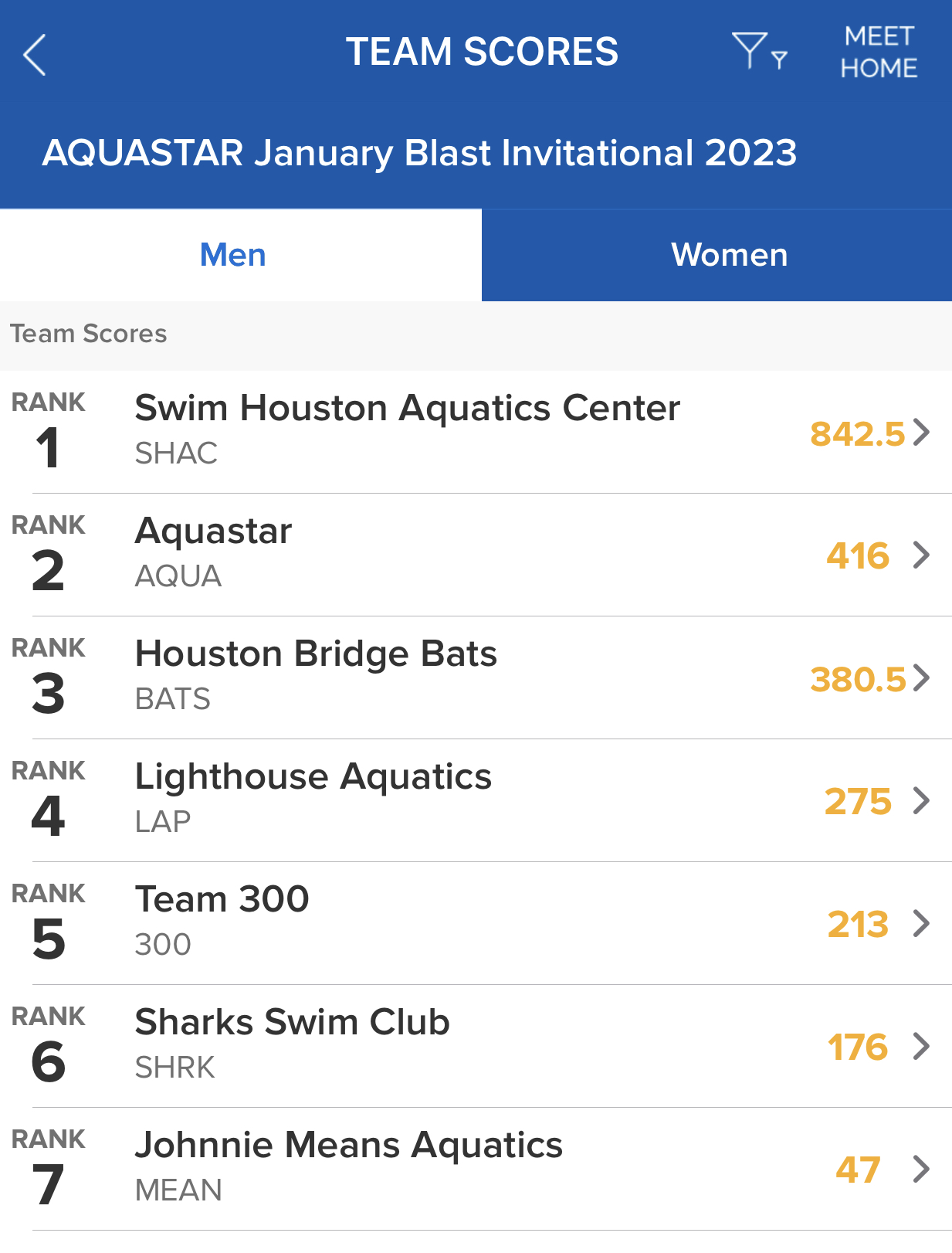Tap the rank 1 number badge
This screenshot has width=952, height=1253.
coord(48,448)
